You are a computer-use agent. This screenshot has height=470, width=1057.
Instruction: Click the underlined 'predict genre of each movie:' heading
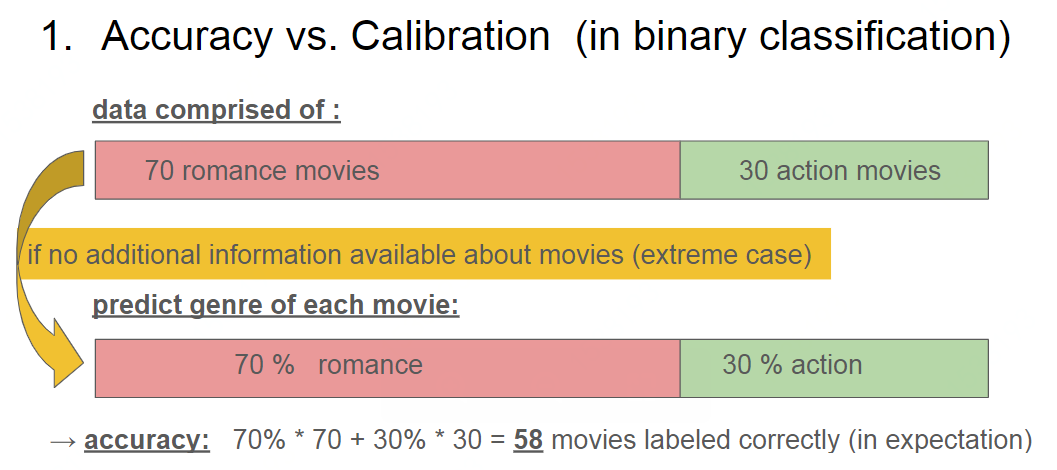276,304
